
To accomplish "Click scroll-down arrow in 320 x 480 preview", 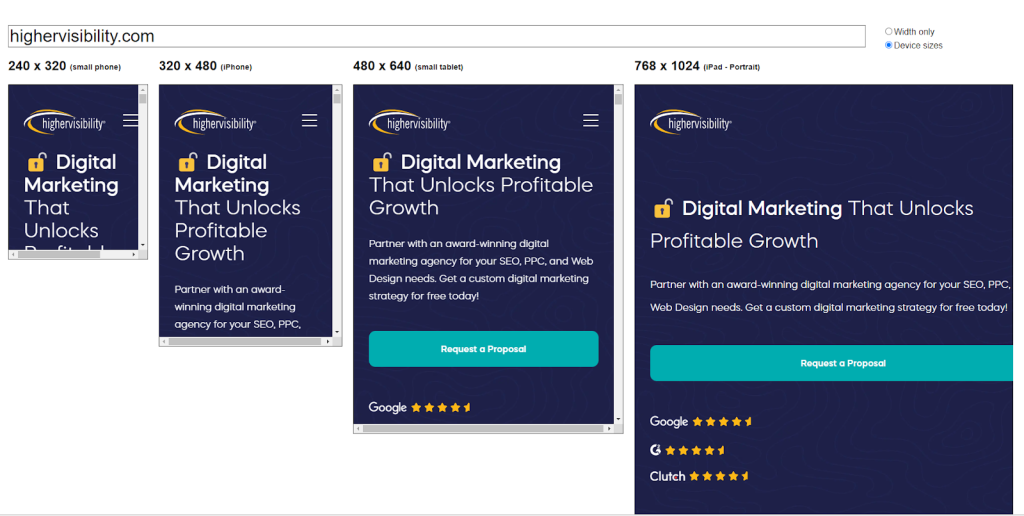I will [x=337, y=331].
